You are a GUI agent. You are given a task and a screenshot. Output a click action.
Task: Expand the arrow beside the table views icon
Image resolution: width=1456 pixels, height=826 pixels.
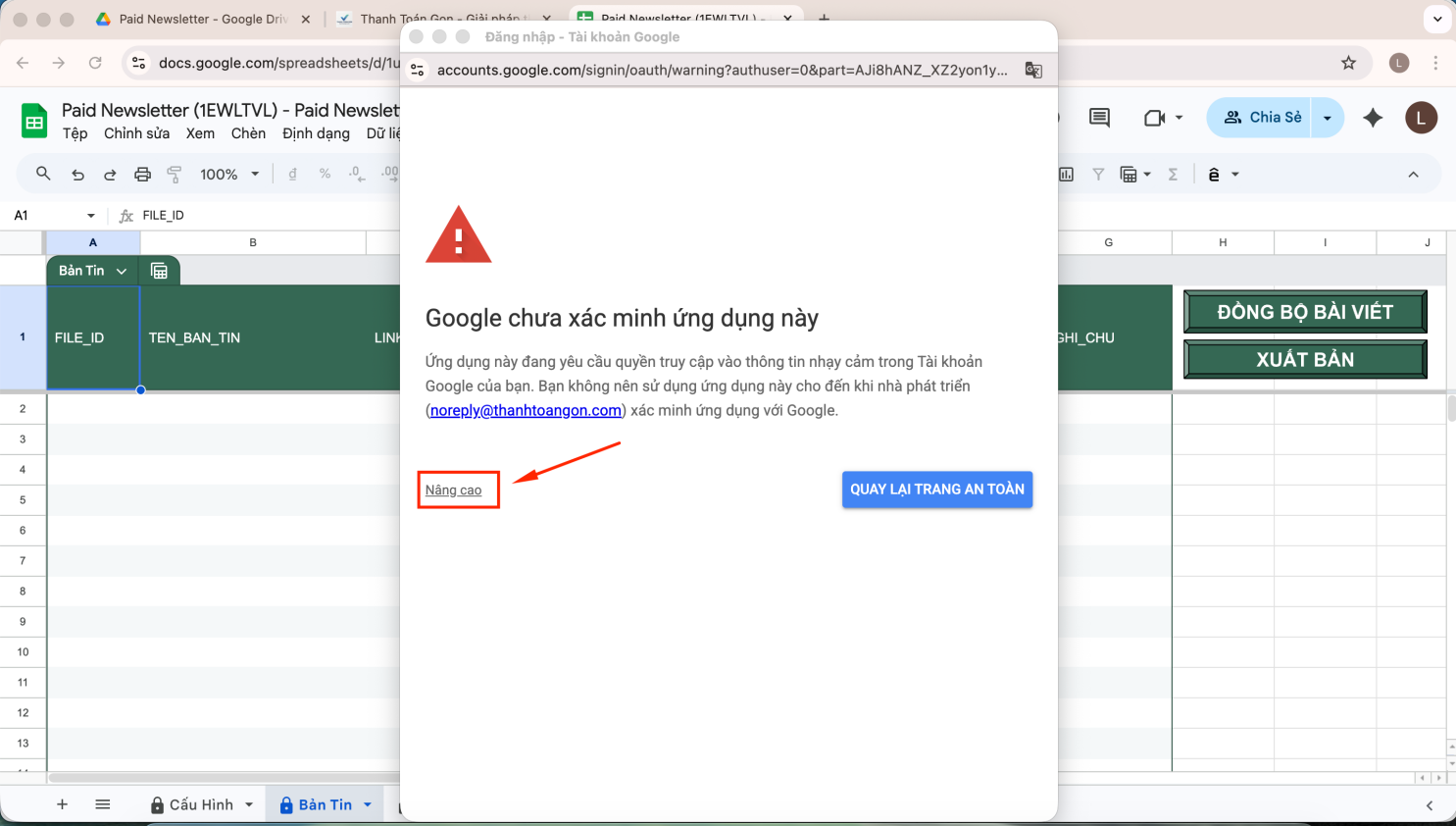(x=1147, y=174)
